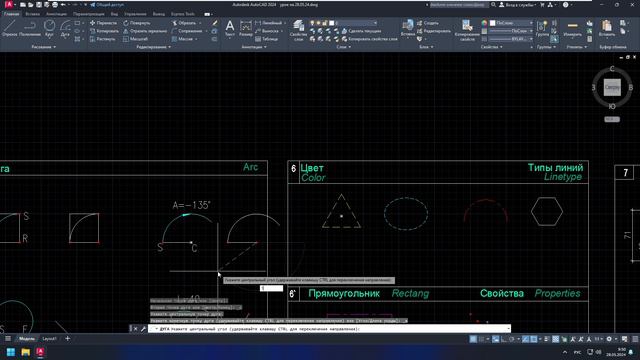The image size is (640, 360).
Task: Choose the Копировать copy tool
Action: click(x=104, y=31)
